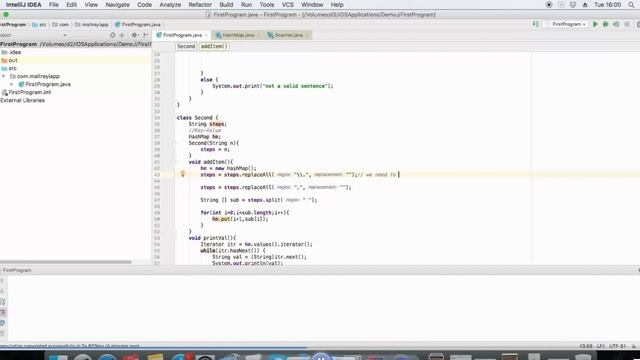The width and height of the screenshot is (640, 360).
Task: Select the .idea folder in the project tree
Action: [x=11, y=52]
